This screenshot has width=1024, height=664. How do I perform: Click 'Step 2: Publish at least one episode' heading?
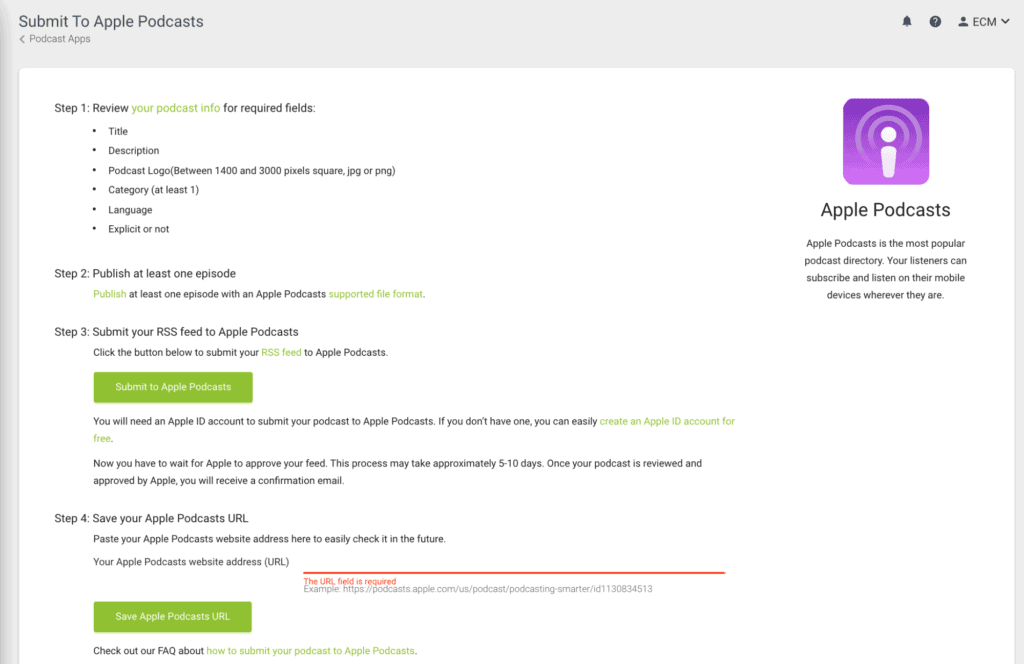pos(145,274)
